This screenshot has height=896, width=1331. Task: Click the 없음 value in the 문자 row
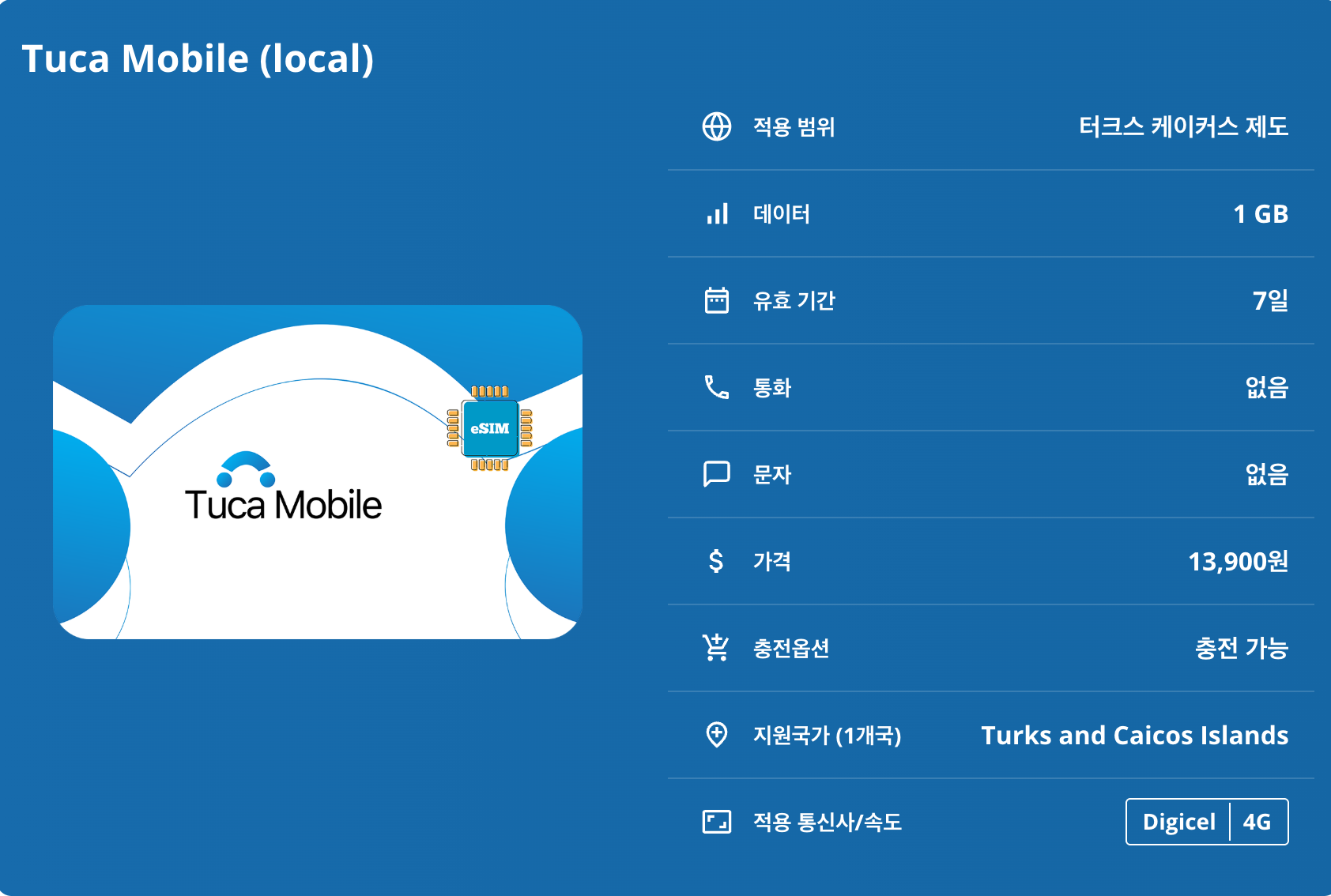click(1267, 474)
